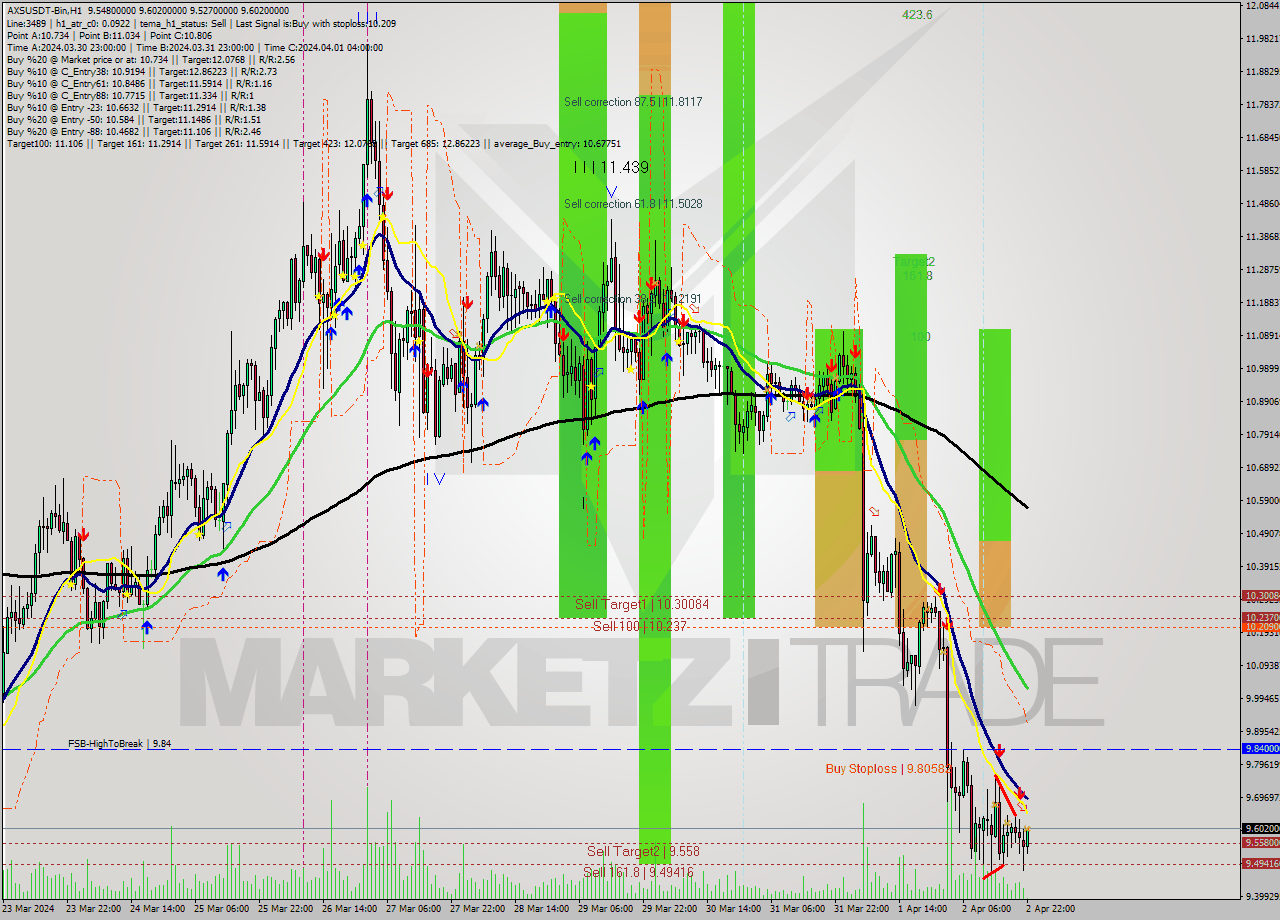Image resolution: width=1280 pixels, height=920 pixels.
Task: Click the 11.7837 price axis value
Action: (x=1262, y=105)
